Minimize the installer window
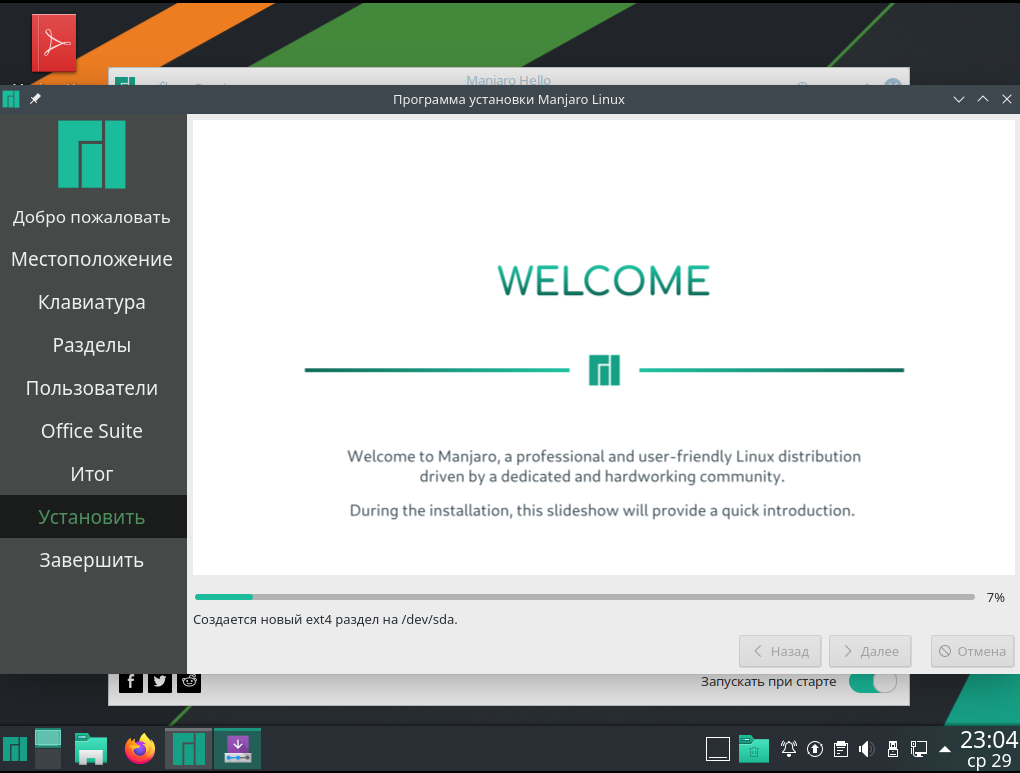Image resolution: width=1020 pixels, height=773 pixels. tap(959, 99)
